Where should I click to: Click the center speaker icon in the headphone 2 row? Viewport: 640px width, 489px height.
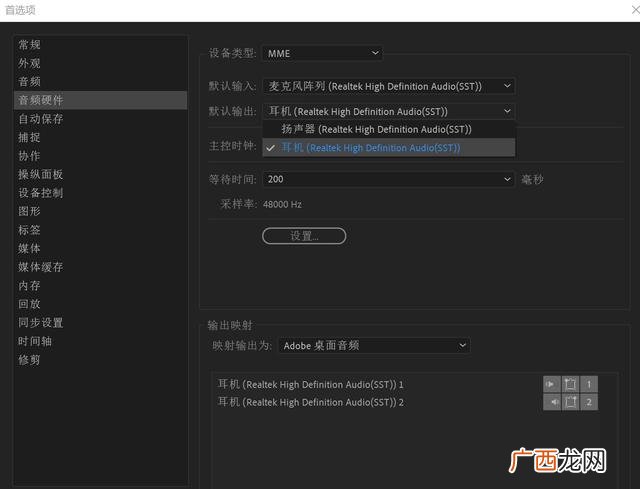(570, 402)
